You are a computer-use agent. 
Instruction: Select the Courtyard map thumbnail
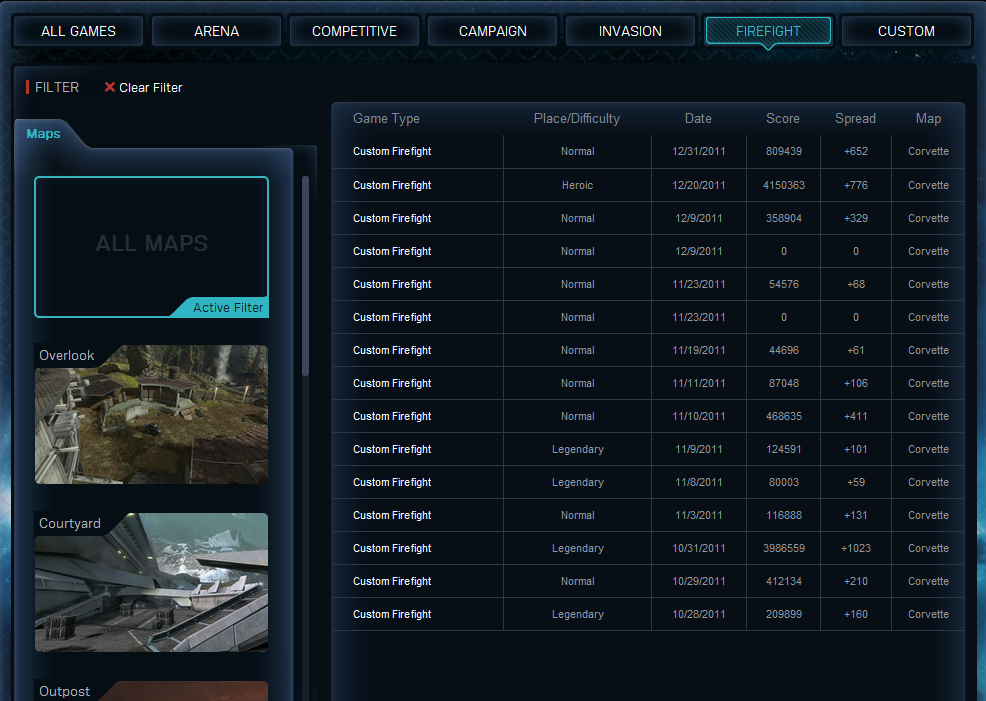pyautogui.click(x=152, y=582)
